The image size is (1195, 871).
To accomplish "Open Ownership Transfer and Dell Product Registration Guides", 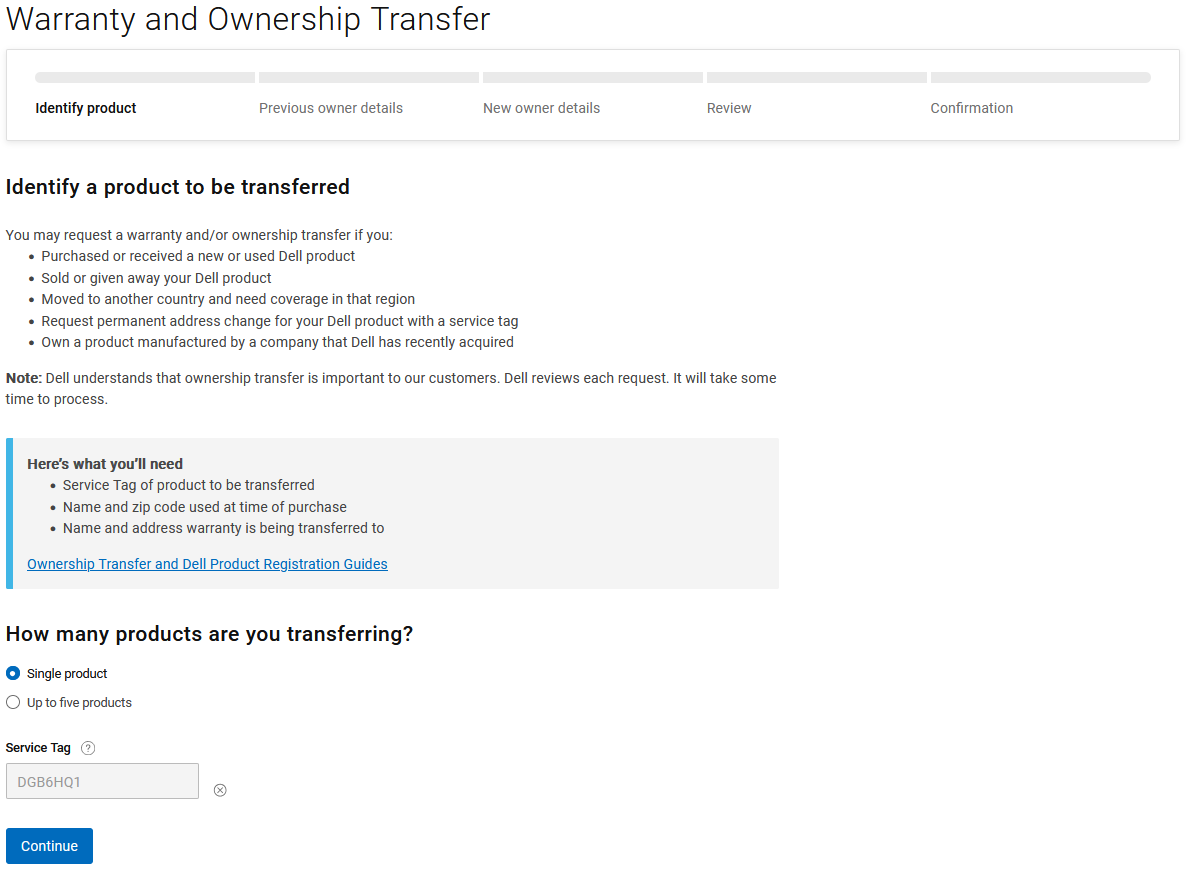I will [207, 564].
